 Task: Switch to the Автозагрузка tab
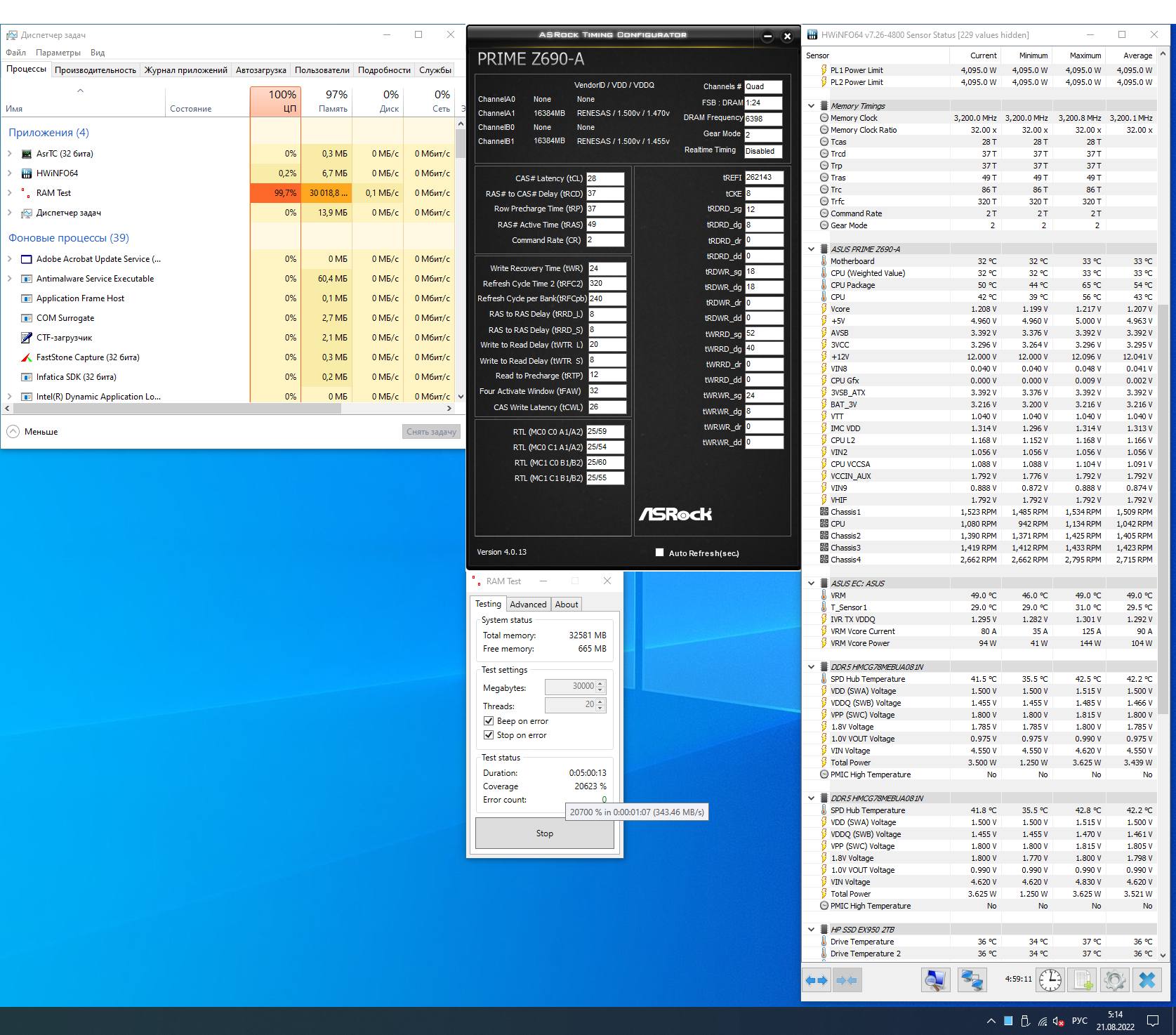tap(261, 70)
